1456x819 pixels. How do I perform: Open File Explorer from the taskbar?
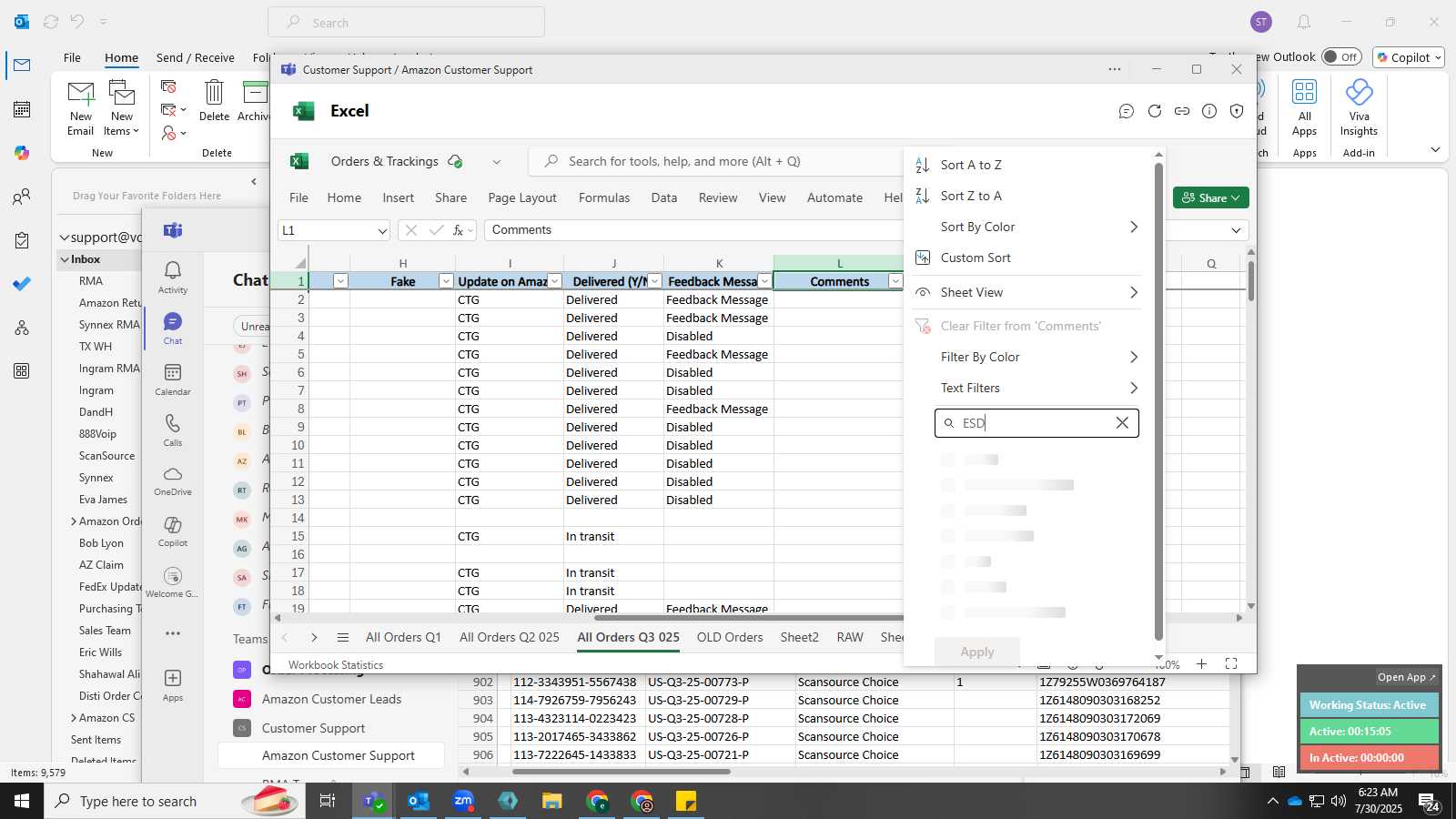tap(552, 801)
